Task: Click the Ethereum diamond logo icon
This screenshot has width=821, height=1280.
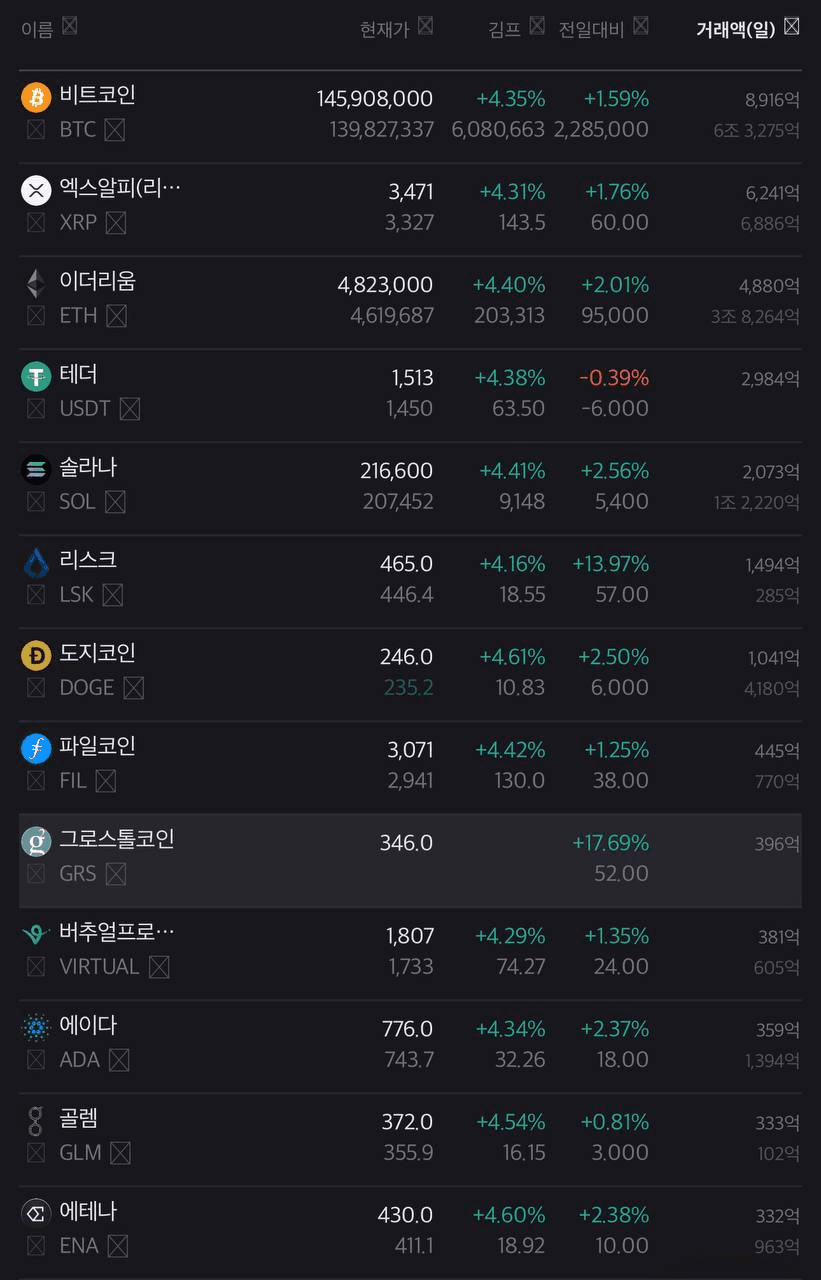Action: click(36, 284)
